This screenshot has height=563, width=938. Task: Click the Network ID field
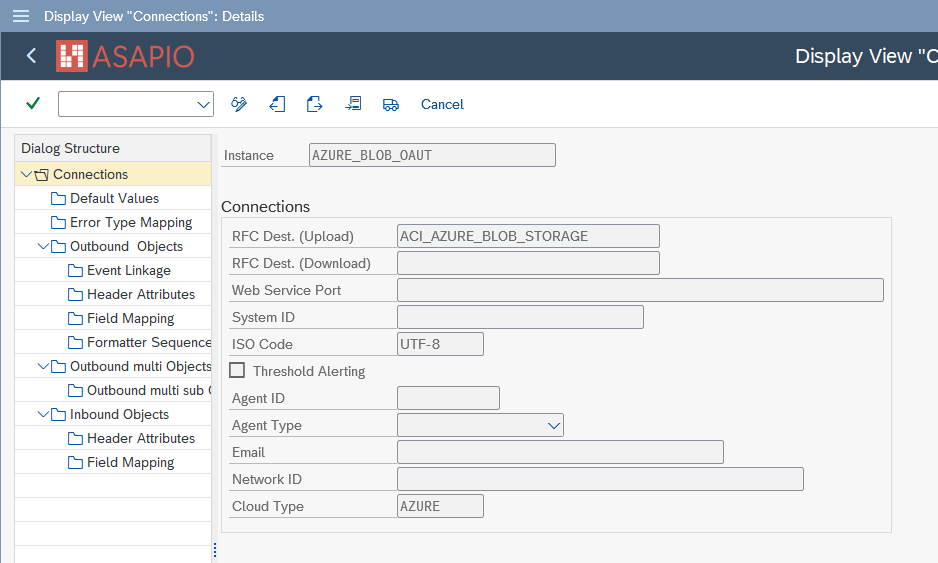600,479
